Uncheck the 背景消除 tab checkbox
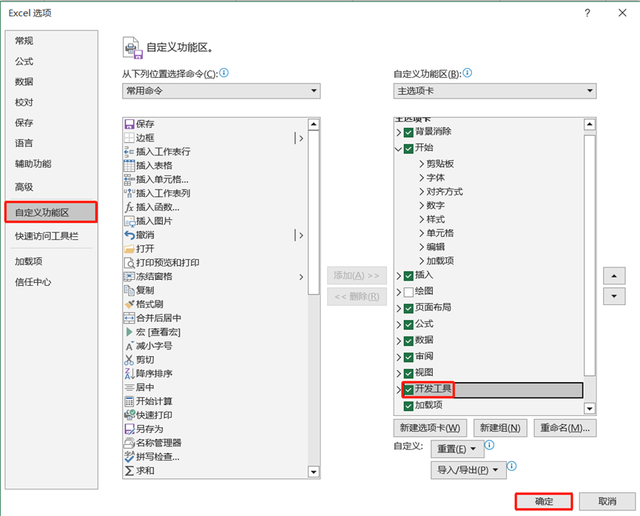Image resolution: width=640 pixels, height=516 pixels. click(409, 132)
